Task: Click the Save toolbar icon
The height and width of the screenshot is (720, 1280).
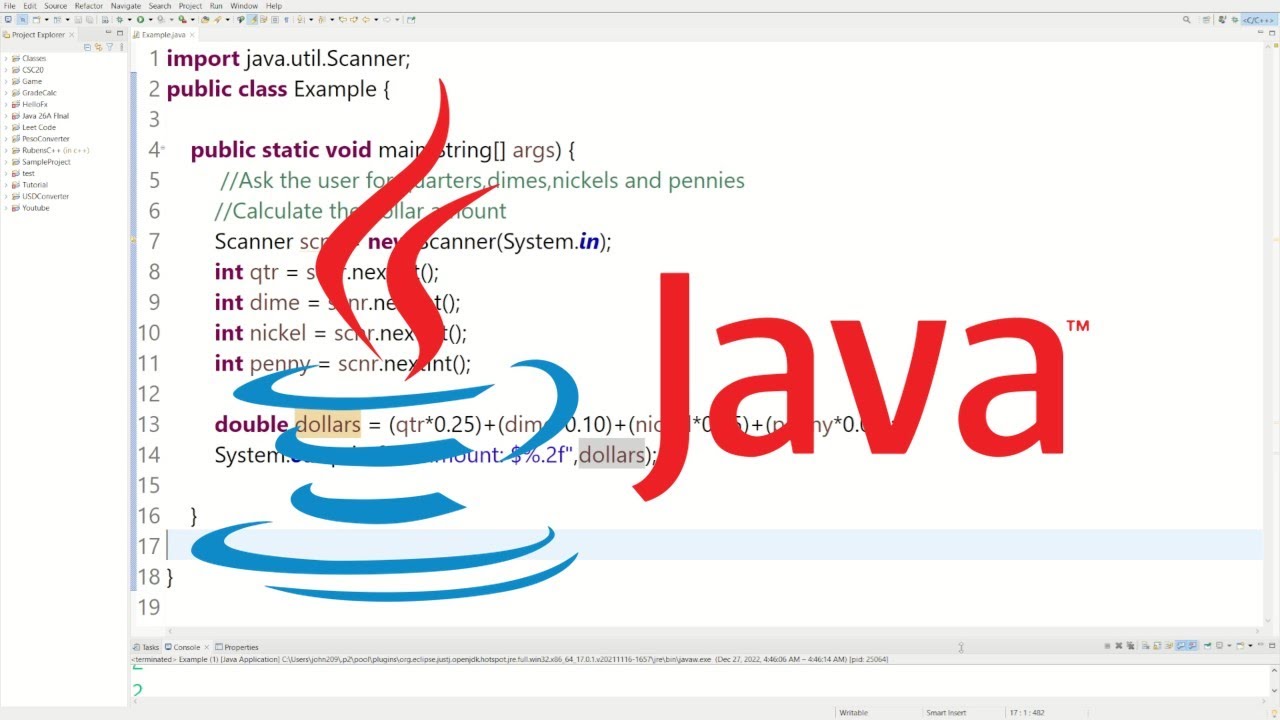Action: click(x=78, y=19)
